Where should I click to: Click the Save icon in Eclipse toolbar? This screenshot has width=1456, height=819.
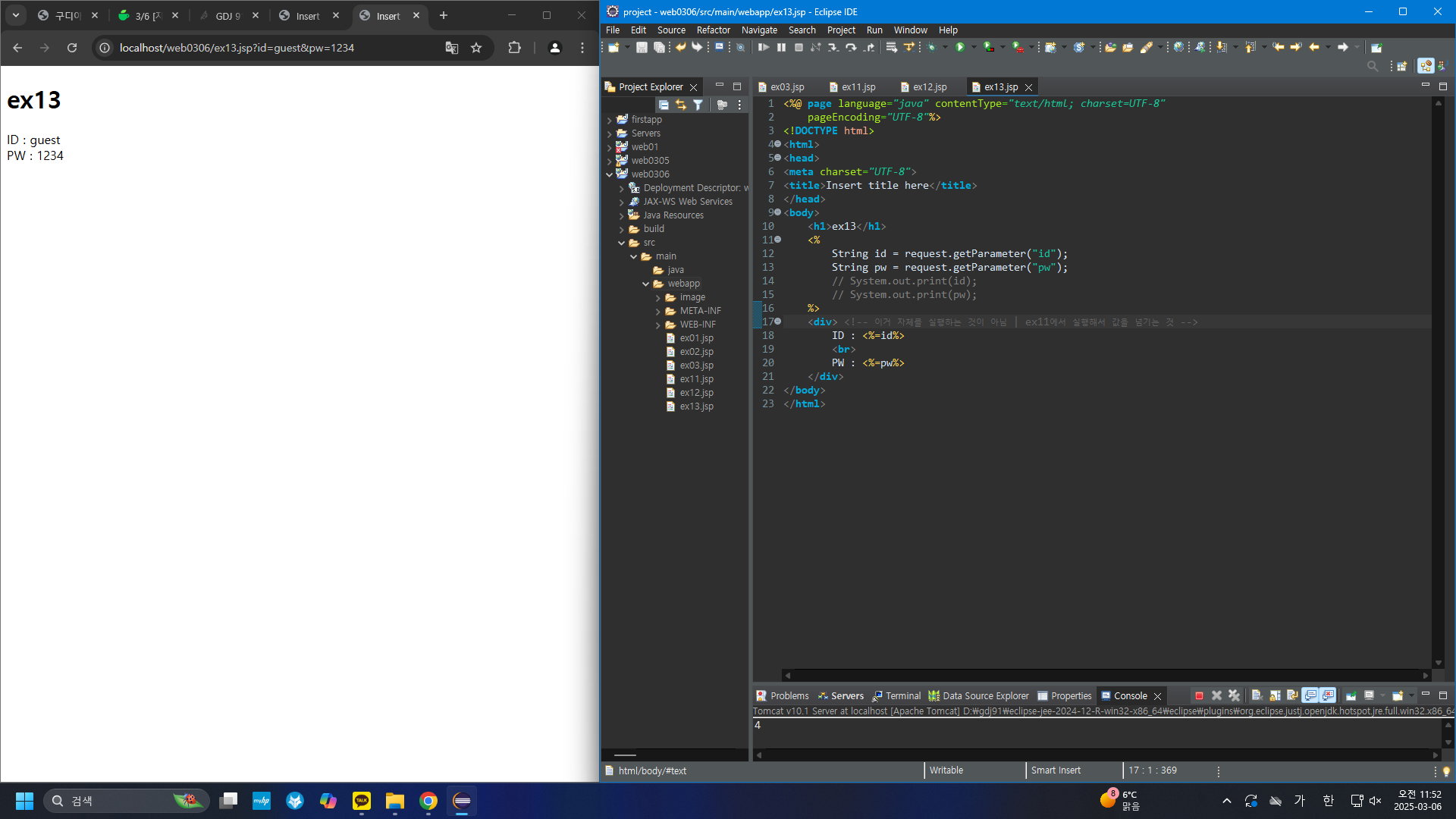[642, 47]
